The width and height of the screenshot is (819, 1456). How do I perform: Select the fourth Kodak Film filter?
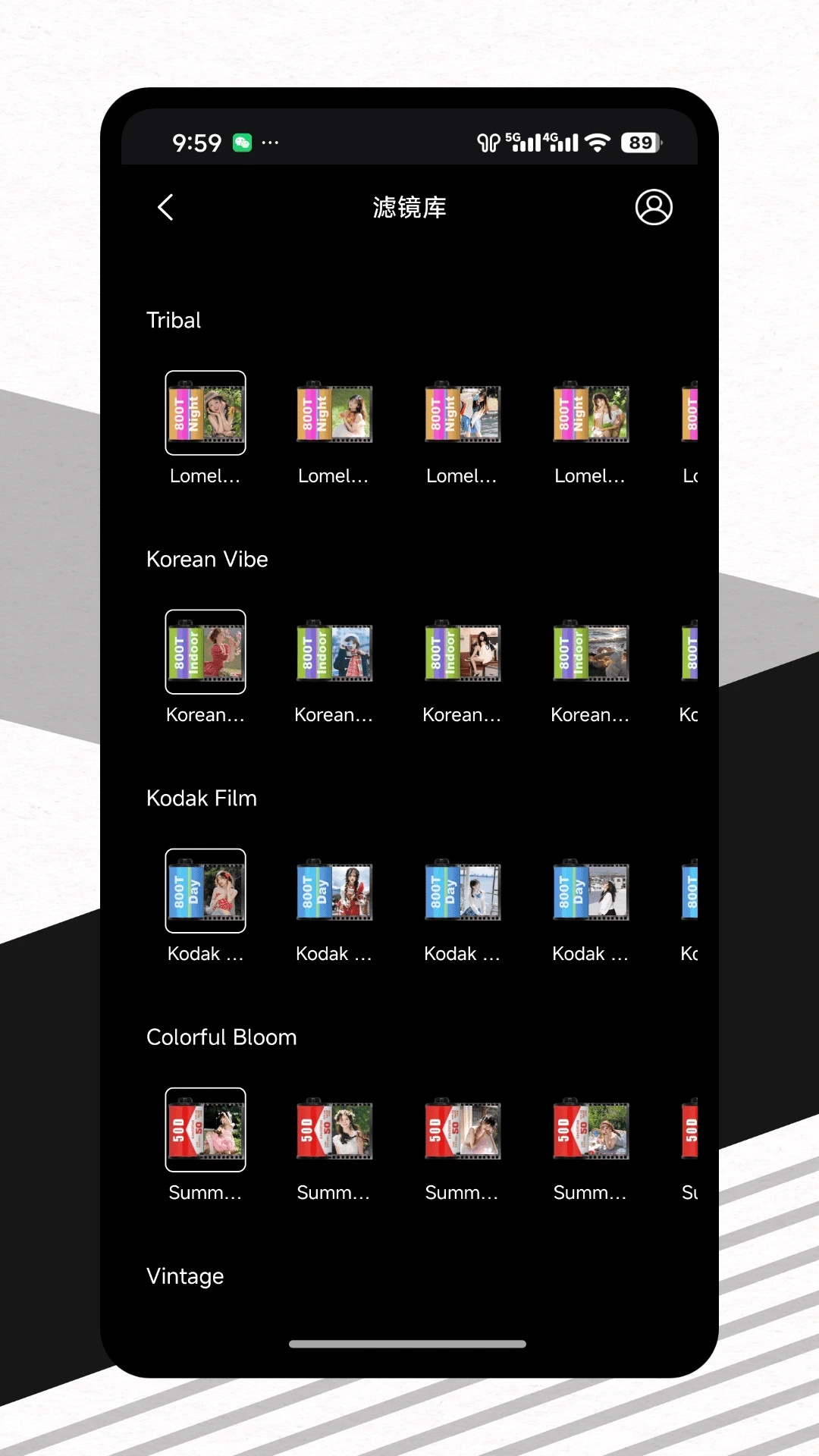(590, 891)
